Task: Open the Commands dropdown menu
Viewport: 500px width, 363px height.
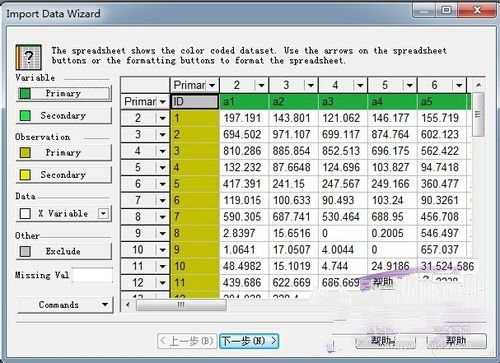Action: (65, 305)
